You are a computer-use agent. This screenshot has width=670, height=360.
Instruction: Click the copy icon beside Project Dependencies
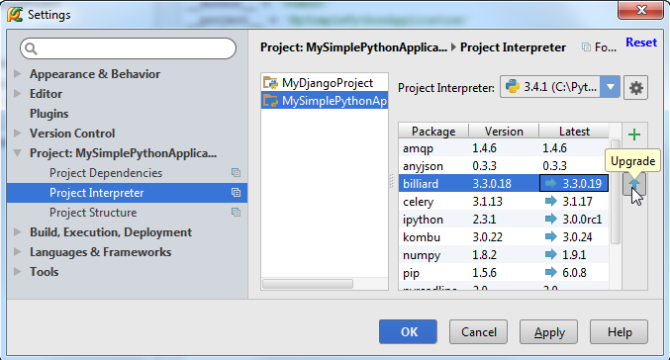(x=236, y=173)
